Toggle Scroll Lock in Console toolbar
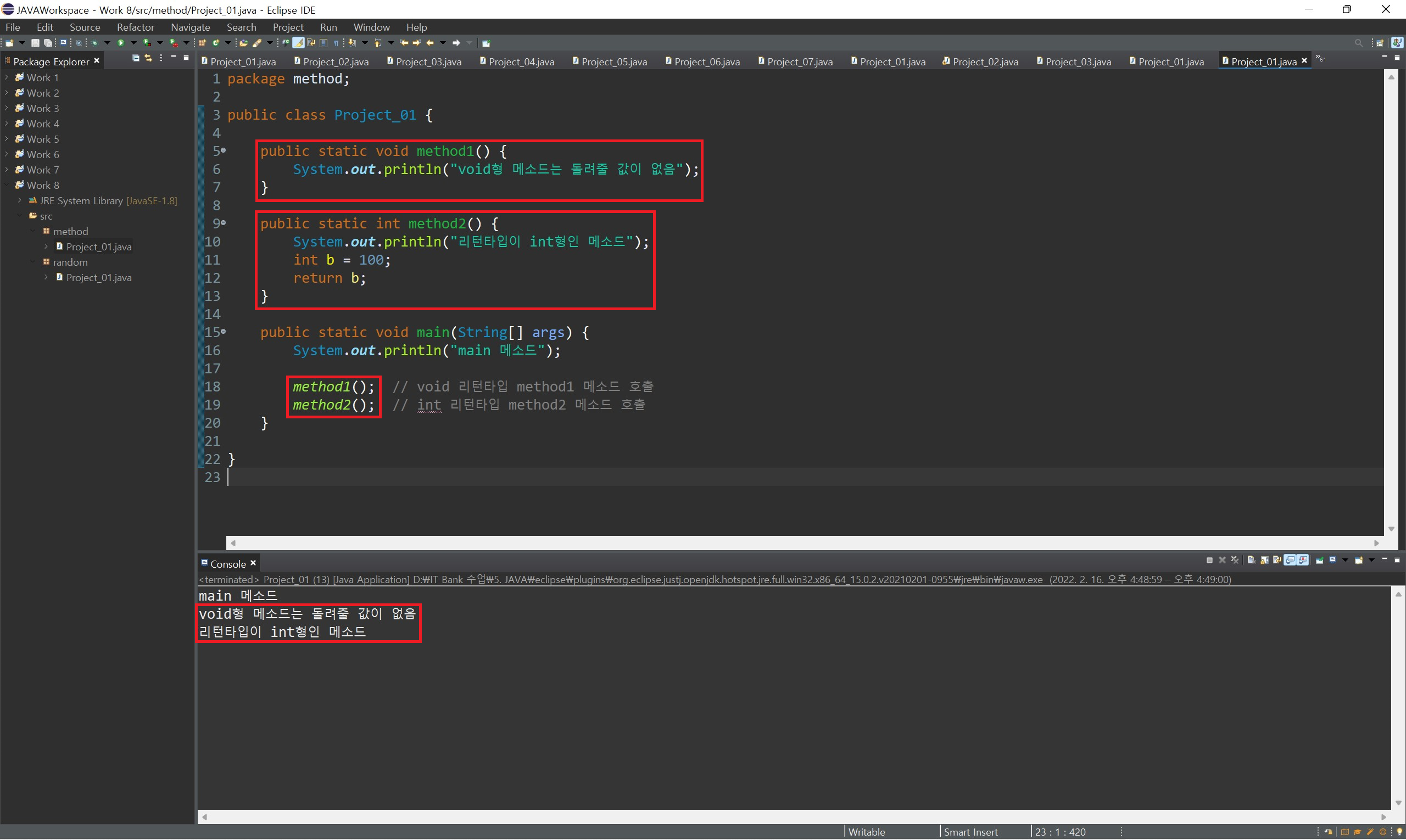The image size is (1406, 840). click(x=1264, y=561)
